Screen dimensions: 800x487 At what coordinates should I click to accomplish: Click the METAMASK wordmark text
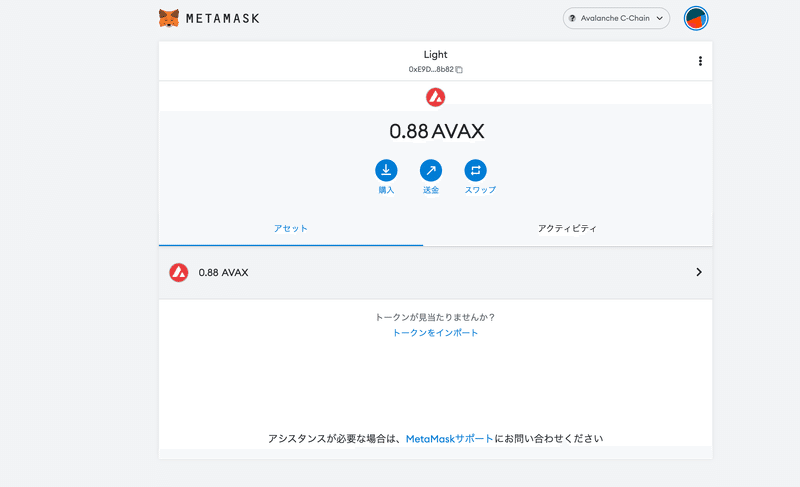(222, 19)
